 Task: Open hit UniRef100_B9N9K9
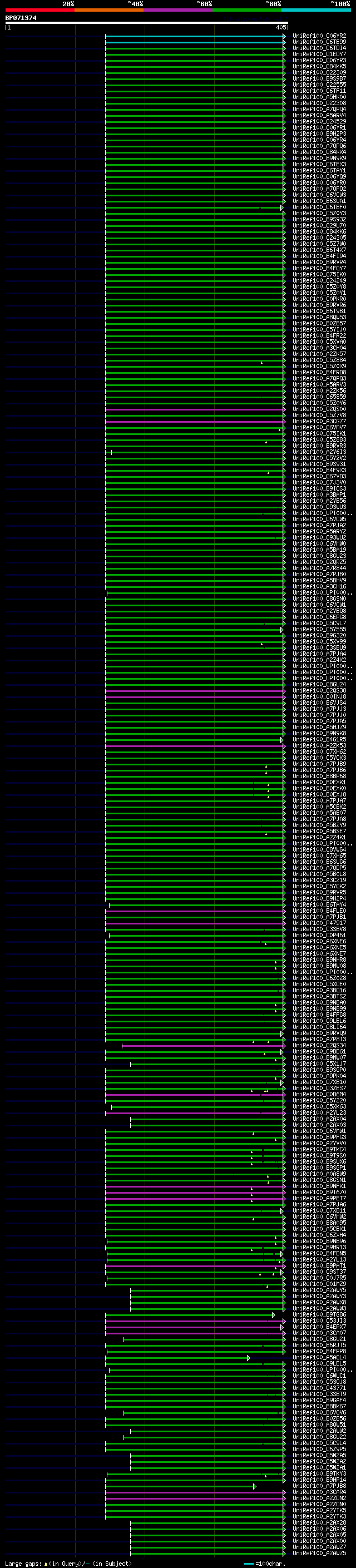pos(319,159)
